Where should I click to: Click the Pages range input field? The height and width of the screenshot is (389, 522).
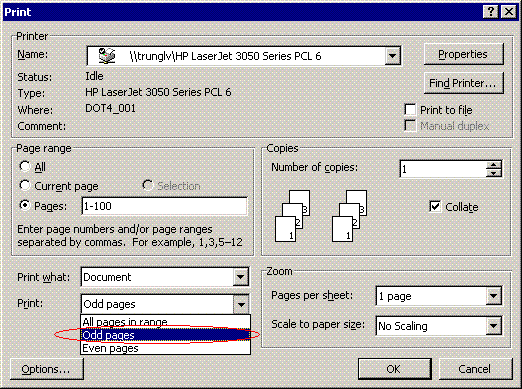[x=164, y=206]
